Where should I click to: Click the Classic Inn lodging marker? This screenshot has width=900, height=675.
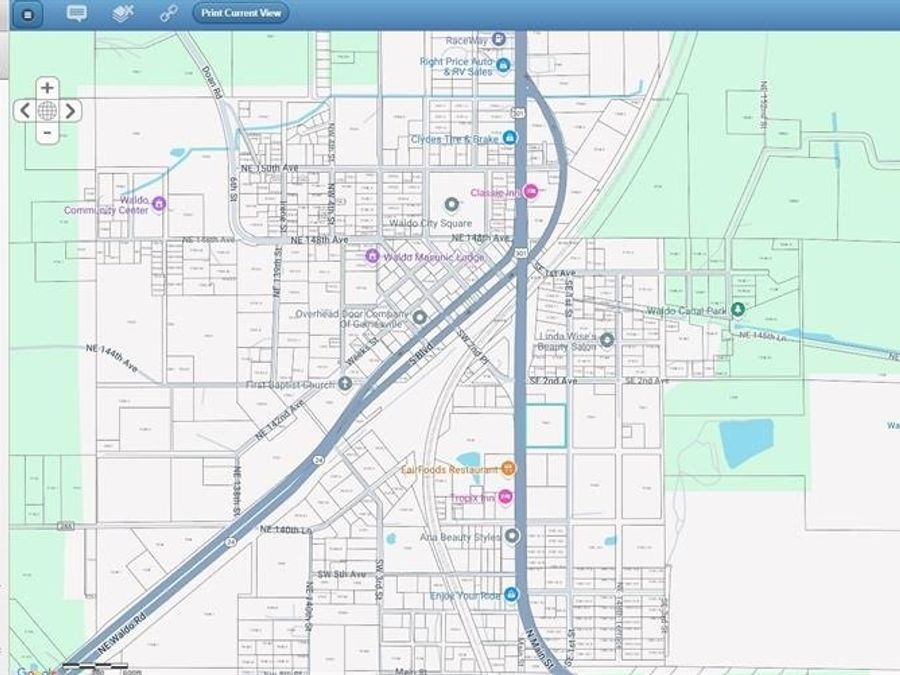[531, 192]
